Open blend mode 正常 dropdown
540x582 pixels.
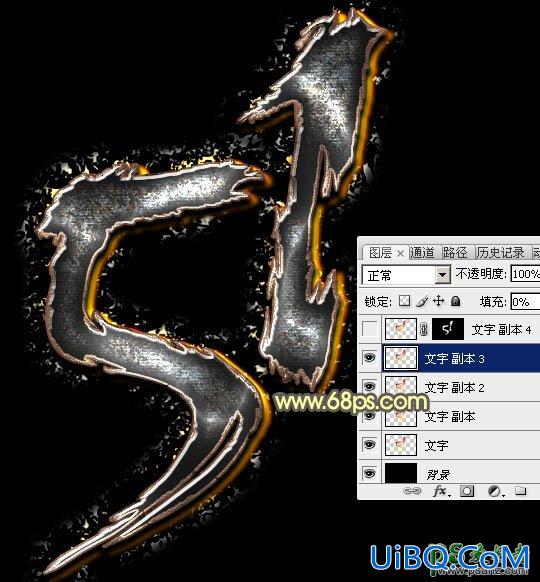click(x=442, y=275)
